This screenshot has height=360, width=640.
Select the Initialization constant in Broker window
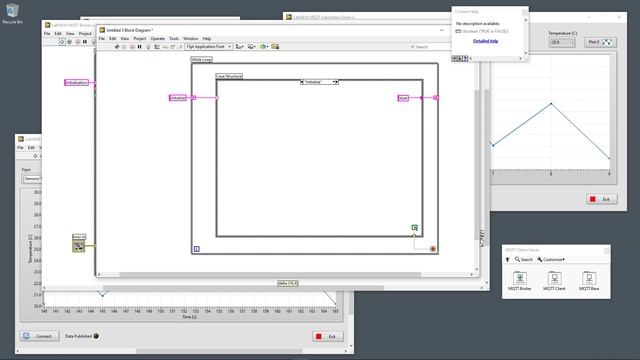76,83
